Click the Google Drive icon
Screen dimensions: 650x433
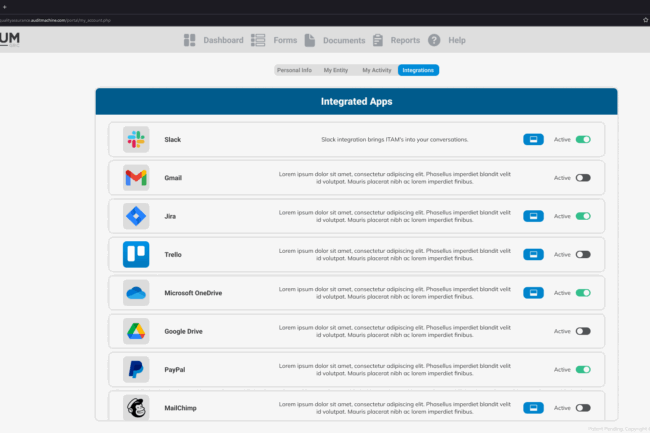[x=136, y=331]
